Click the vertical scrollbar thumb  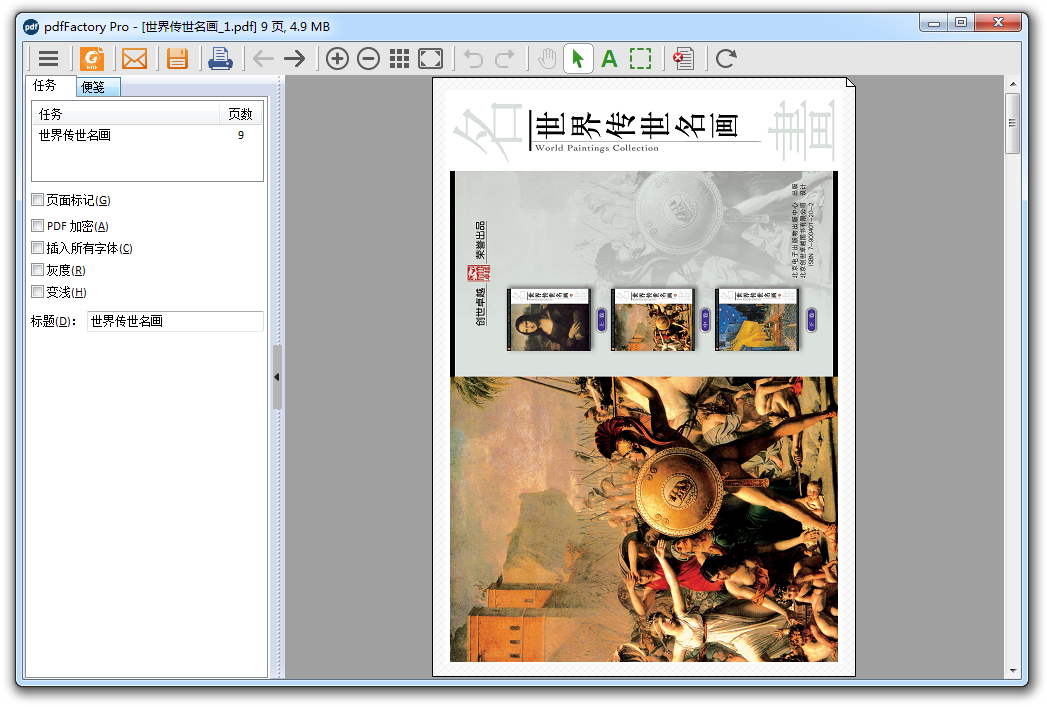tap(1013, 124)
